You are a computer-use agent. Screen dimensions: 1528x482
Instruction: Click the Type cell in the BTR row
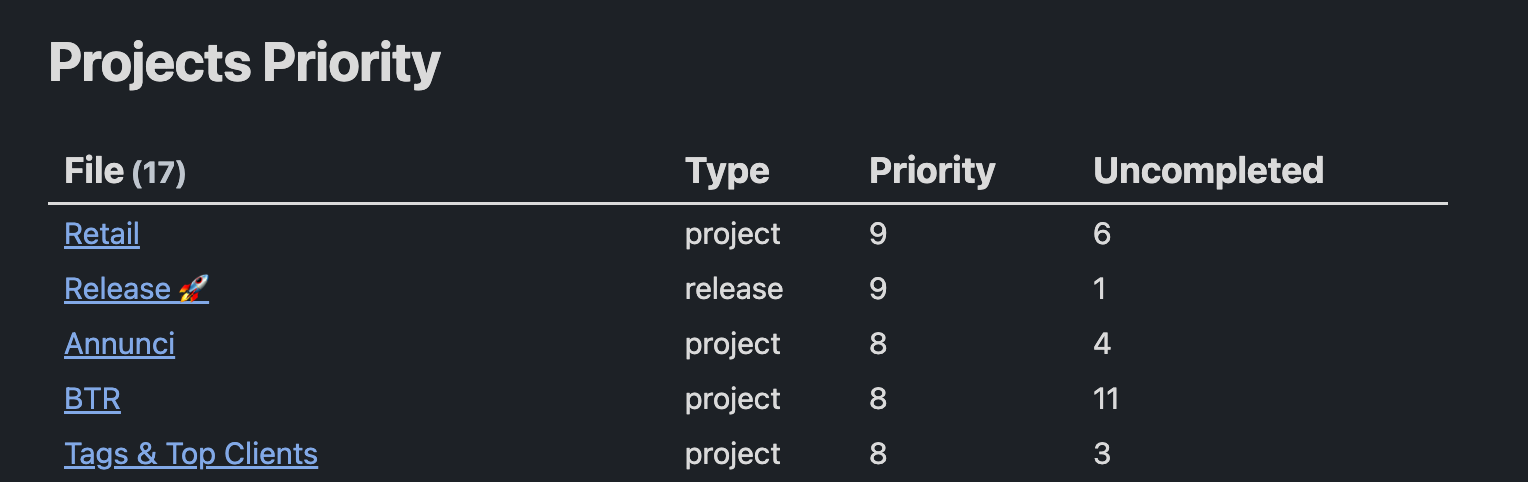tap(733, 399)
